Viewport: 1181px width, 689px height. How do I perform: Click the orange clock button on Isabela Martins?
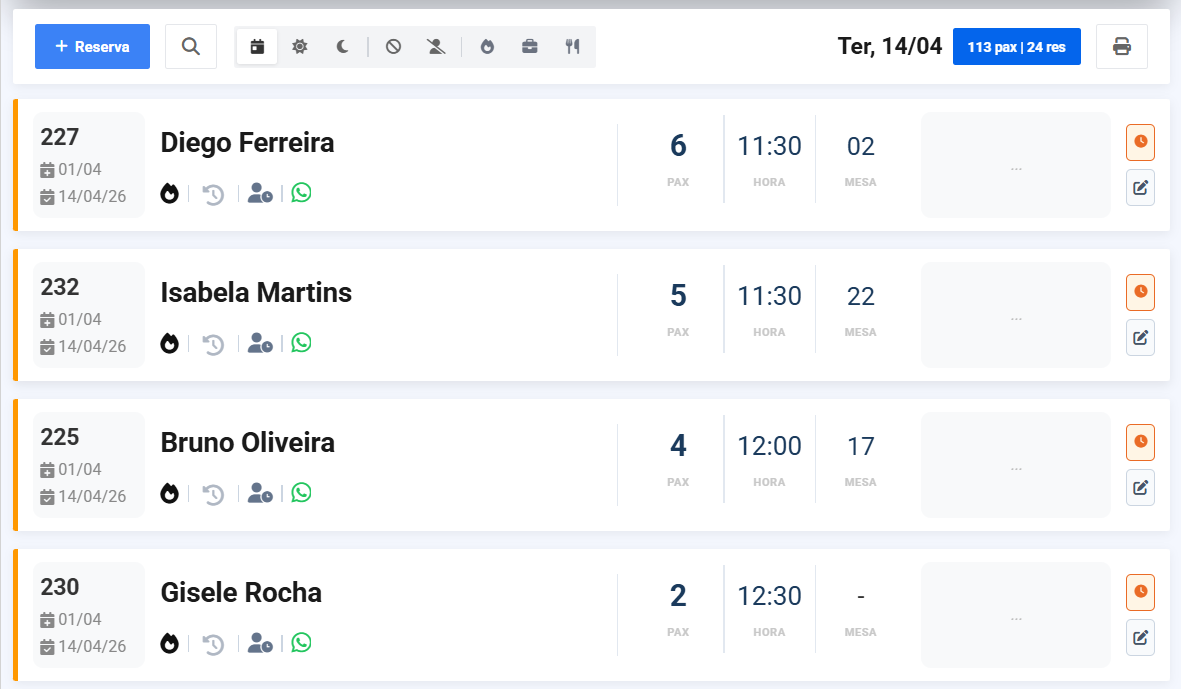(1140, 292)
